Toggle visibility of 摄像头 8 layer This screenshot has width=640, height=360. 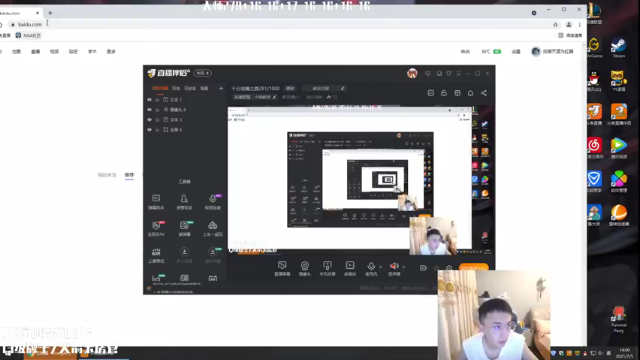pyautogui.click(x=149, y=110)
